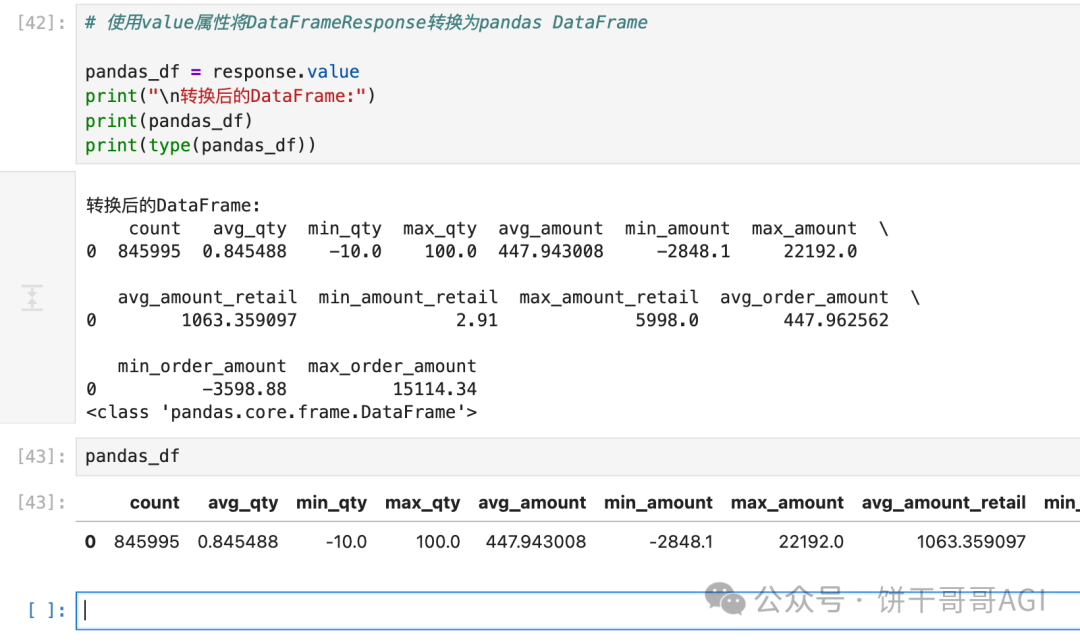
Task: Click the code line 'pandas_df = response.value'
Action: tap(222, 72)
